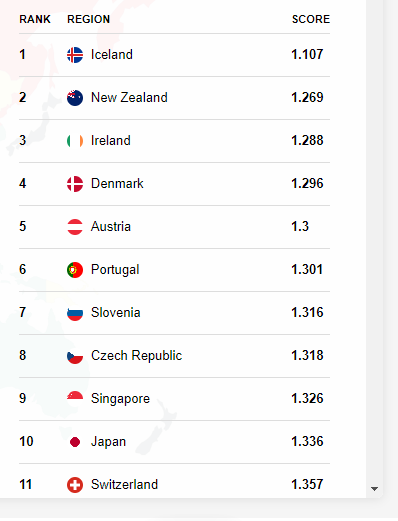
Task: Select the Austria flag icon
Action: click(x=75, y=227)
